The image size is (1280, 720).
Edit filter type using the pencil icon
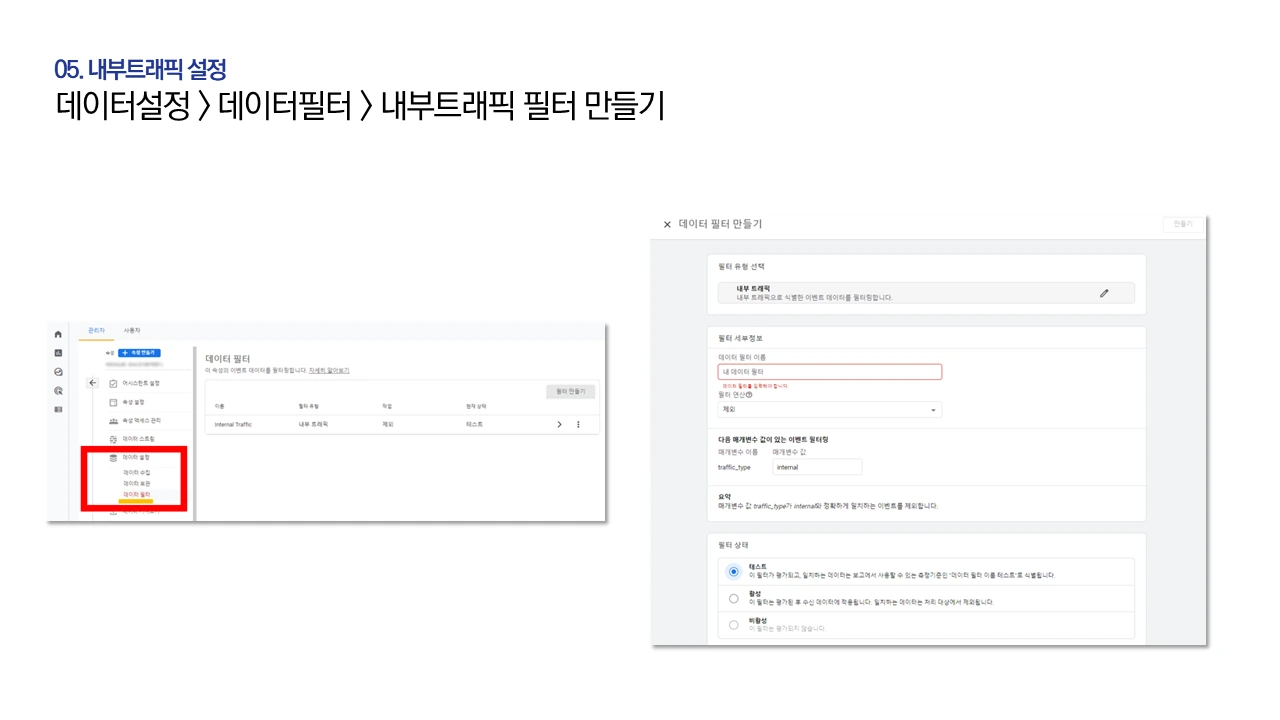1104,293
